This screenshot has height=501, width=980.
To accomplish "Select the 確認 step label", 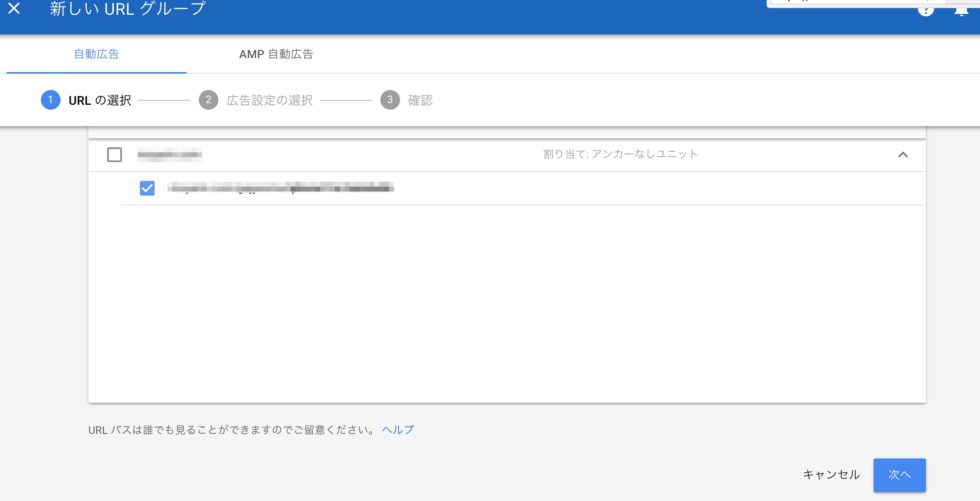I will point(420,100).
